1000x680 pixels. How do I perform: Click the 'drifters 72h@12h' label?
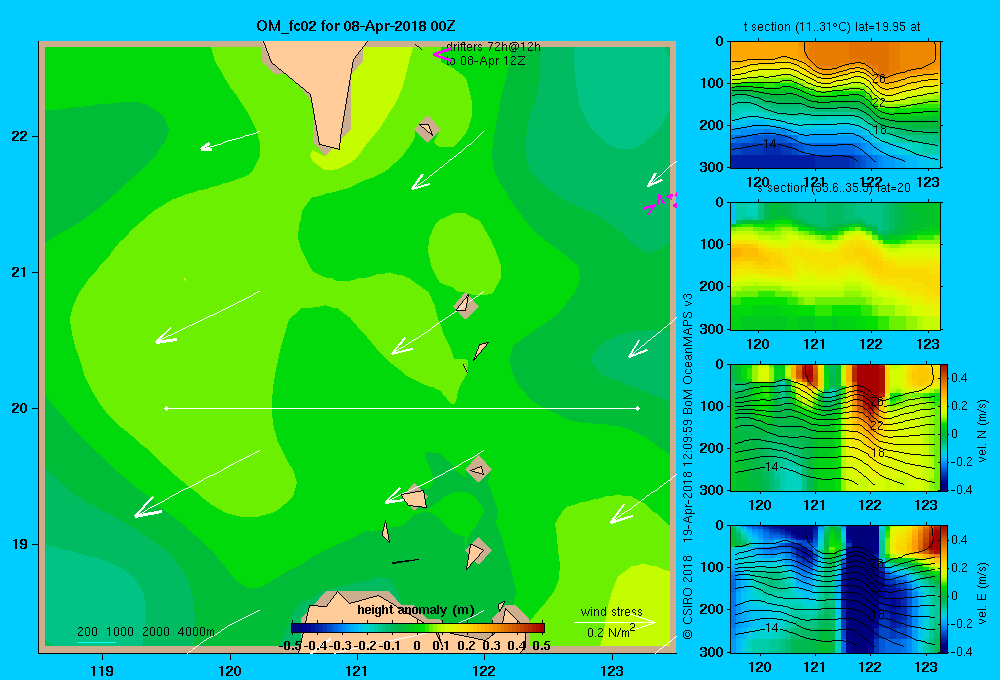click(493, 47)
